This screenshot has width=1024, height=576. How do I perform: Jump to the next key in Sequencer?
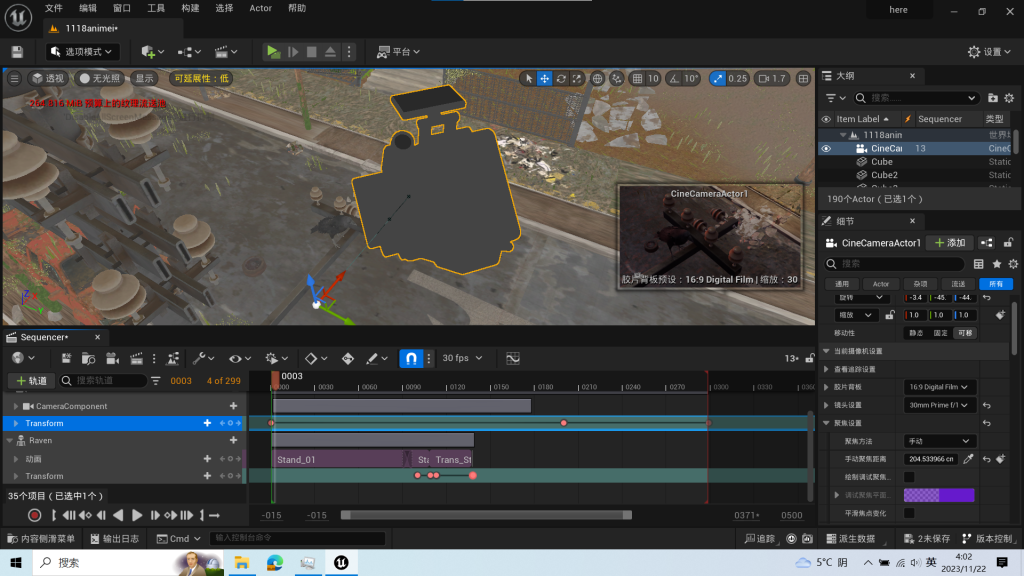pyautogui.click(x=170, y=515)
